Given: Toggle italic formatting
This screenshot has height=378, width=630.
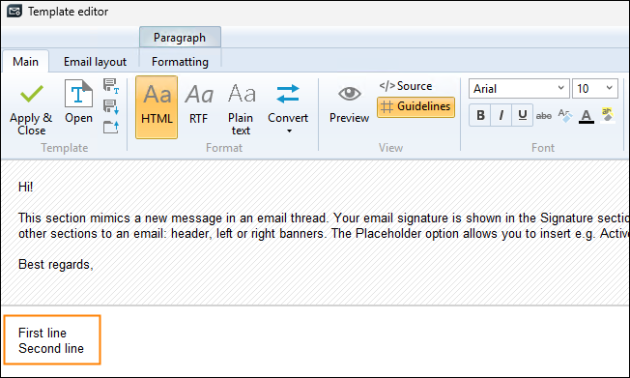Looking at the screenshot, I should pyautogui.click(x=501, y=116).
